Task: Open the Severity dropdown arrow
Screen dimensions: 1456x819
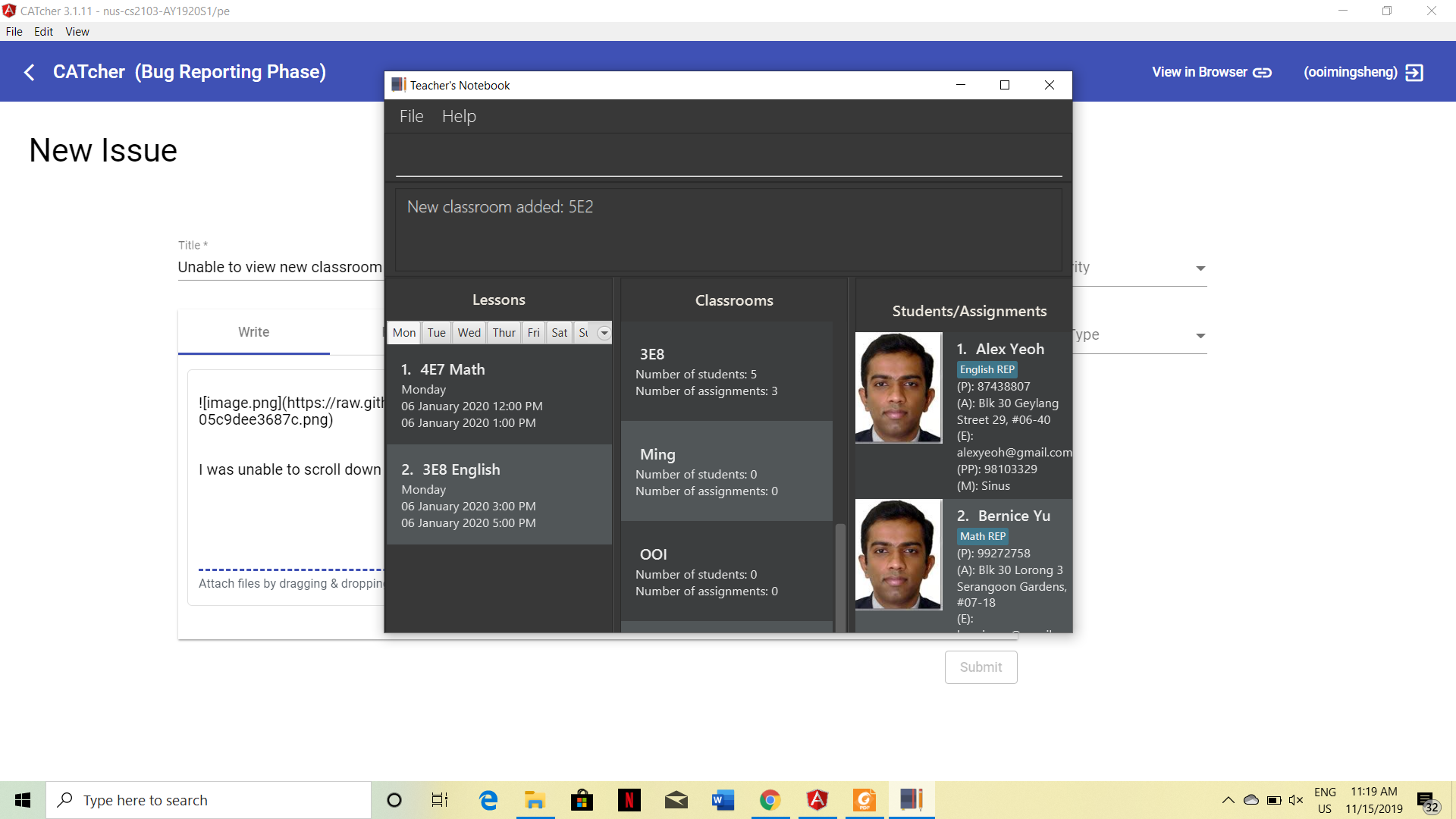Action: point(1200,268)
